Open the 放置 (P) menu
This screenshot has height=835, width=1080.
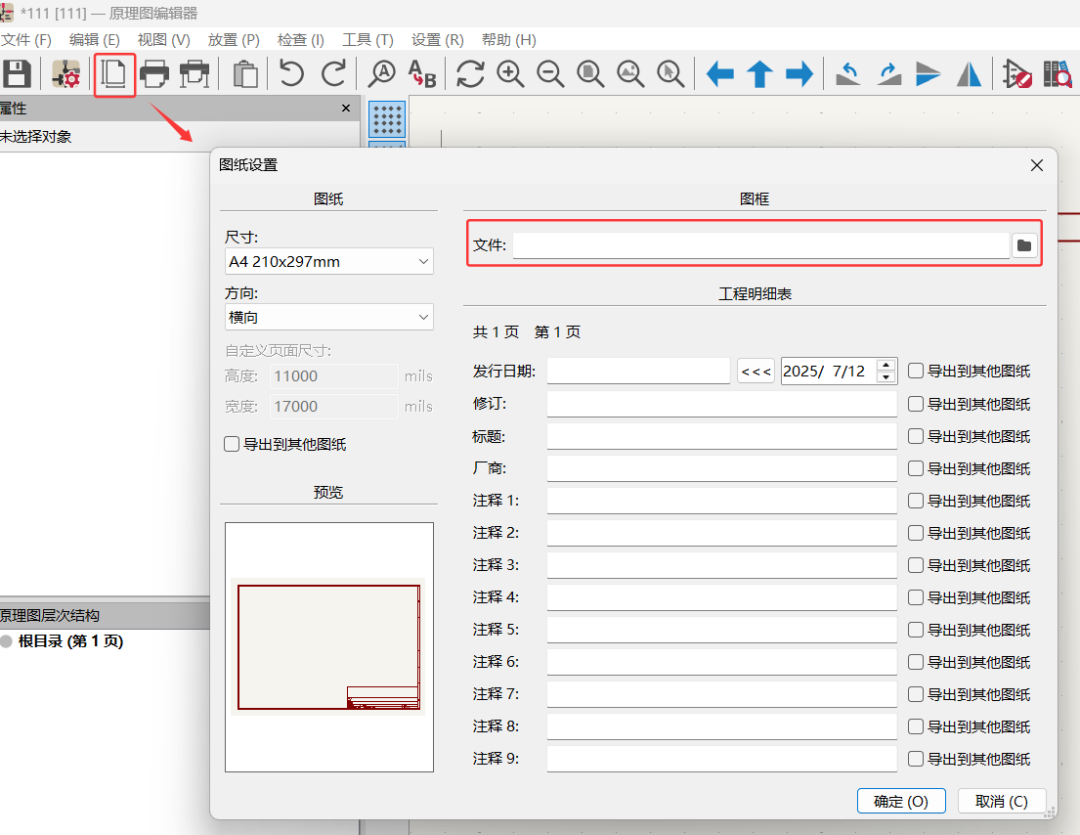(x=234, y=40)
